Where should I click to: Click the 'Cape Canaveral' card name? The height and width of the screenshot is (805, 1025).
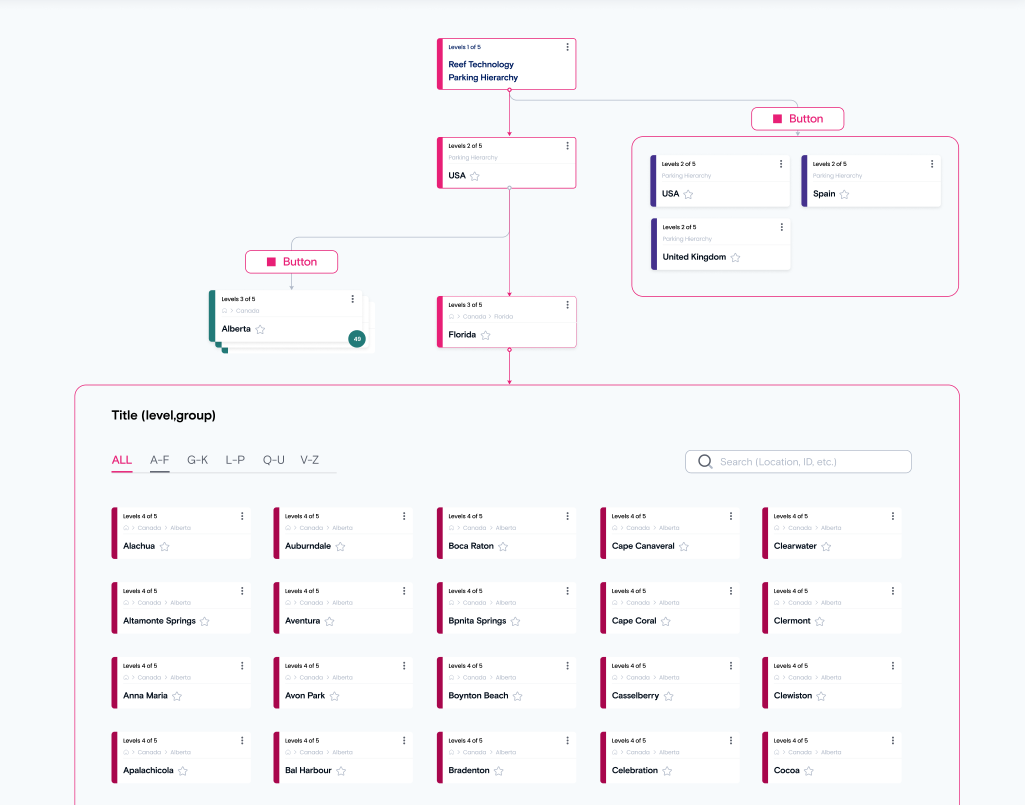click(x=643, y=546)
